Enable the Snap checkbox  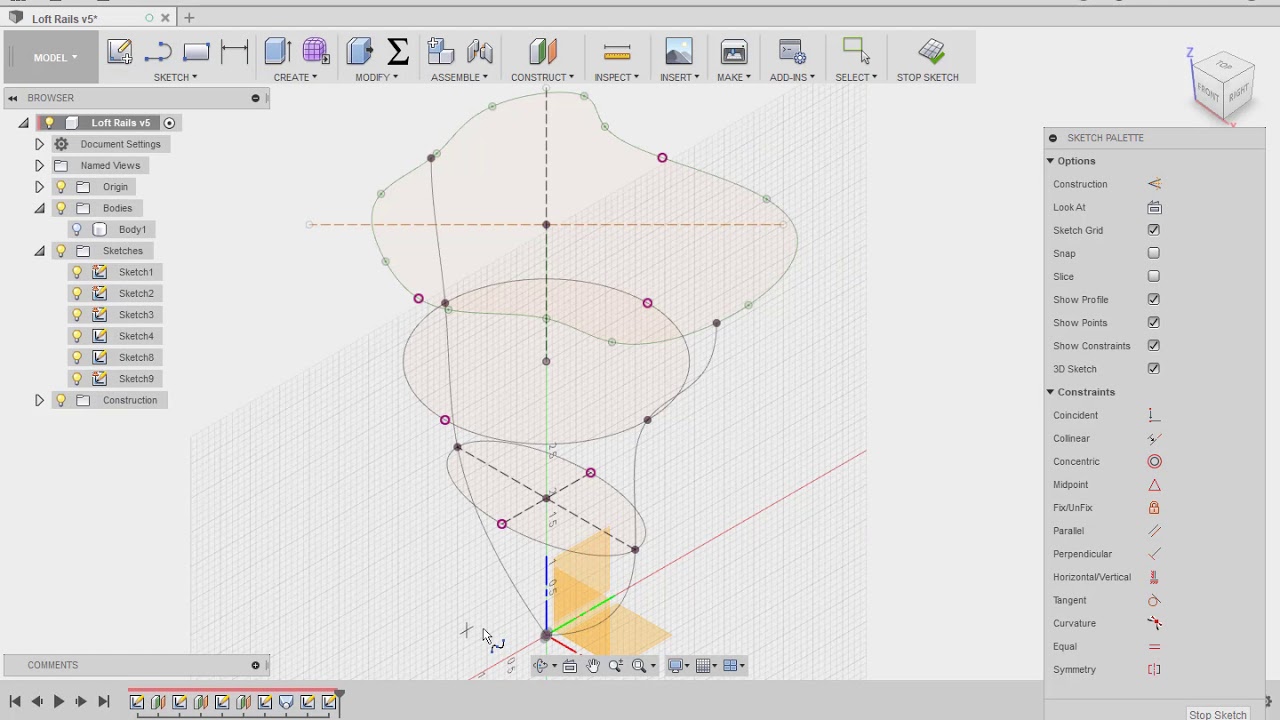click(1154, 253)
